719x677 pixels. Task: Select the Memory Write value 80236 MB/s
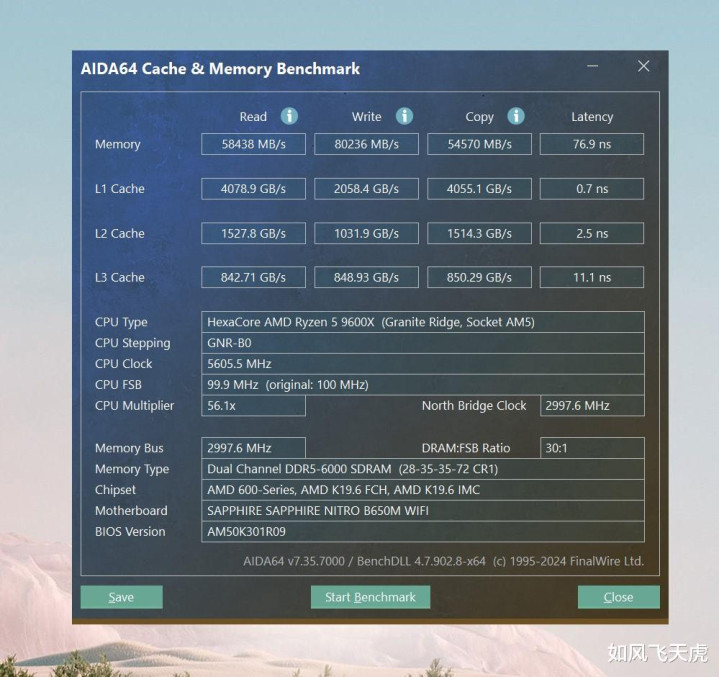[366, 144]
